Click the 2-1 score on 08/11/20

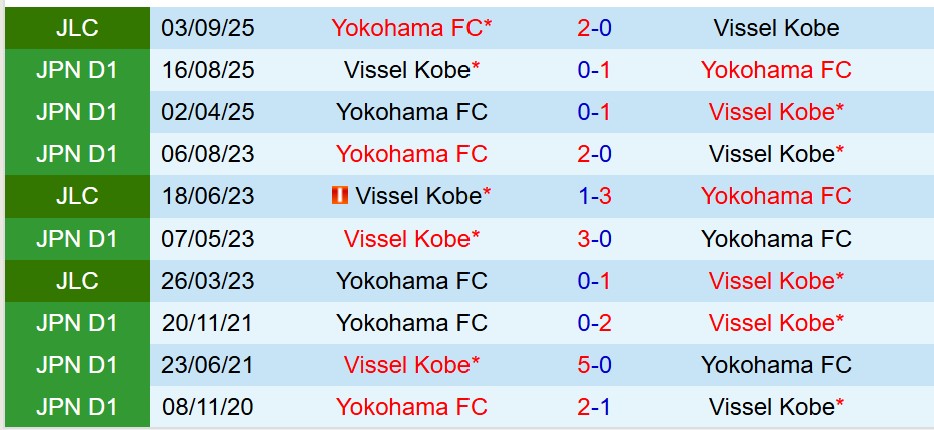pos(594,407)
